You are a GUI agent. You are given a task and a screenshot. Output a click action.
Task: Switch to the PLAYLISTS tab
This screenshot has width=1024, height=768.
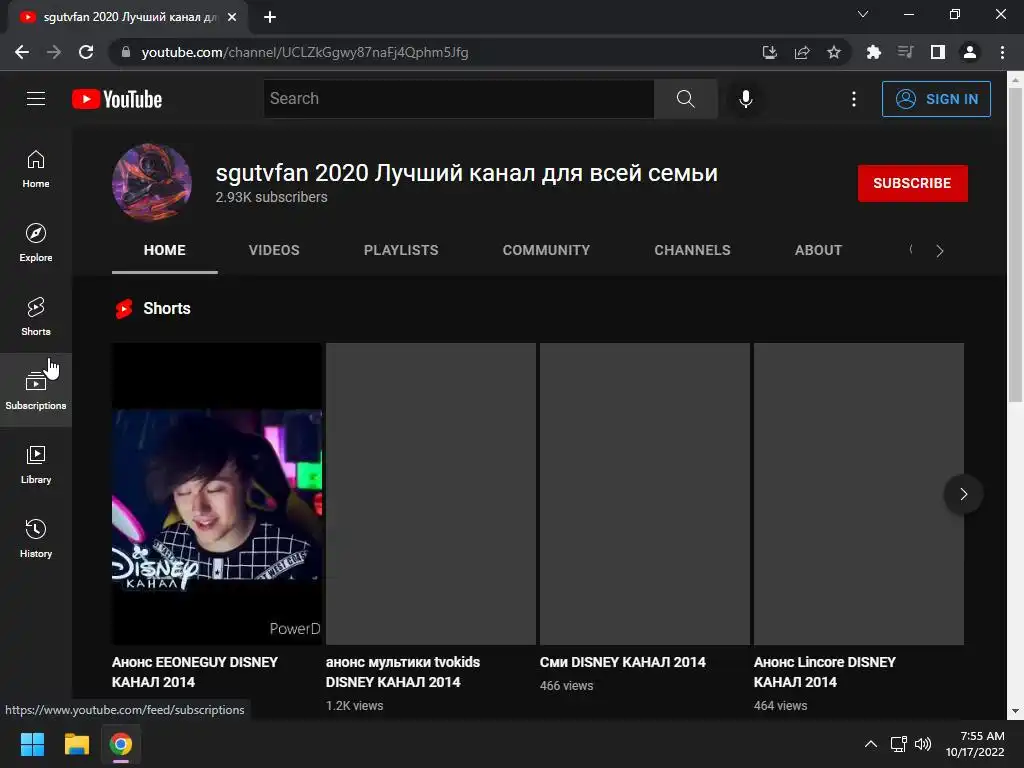(401, 250)
